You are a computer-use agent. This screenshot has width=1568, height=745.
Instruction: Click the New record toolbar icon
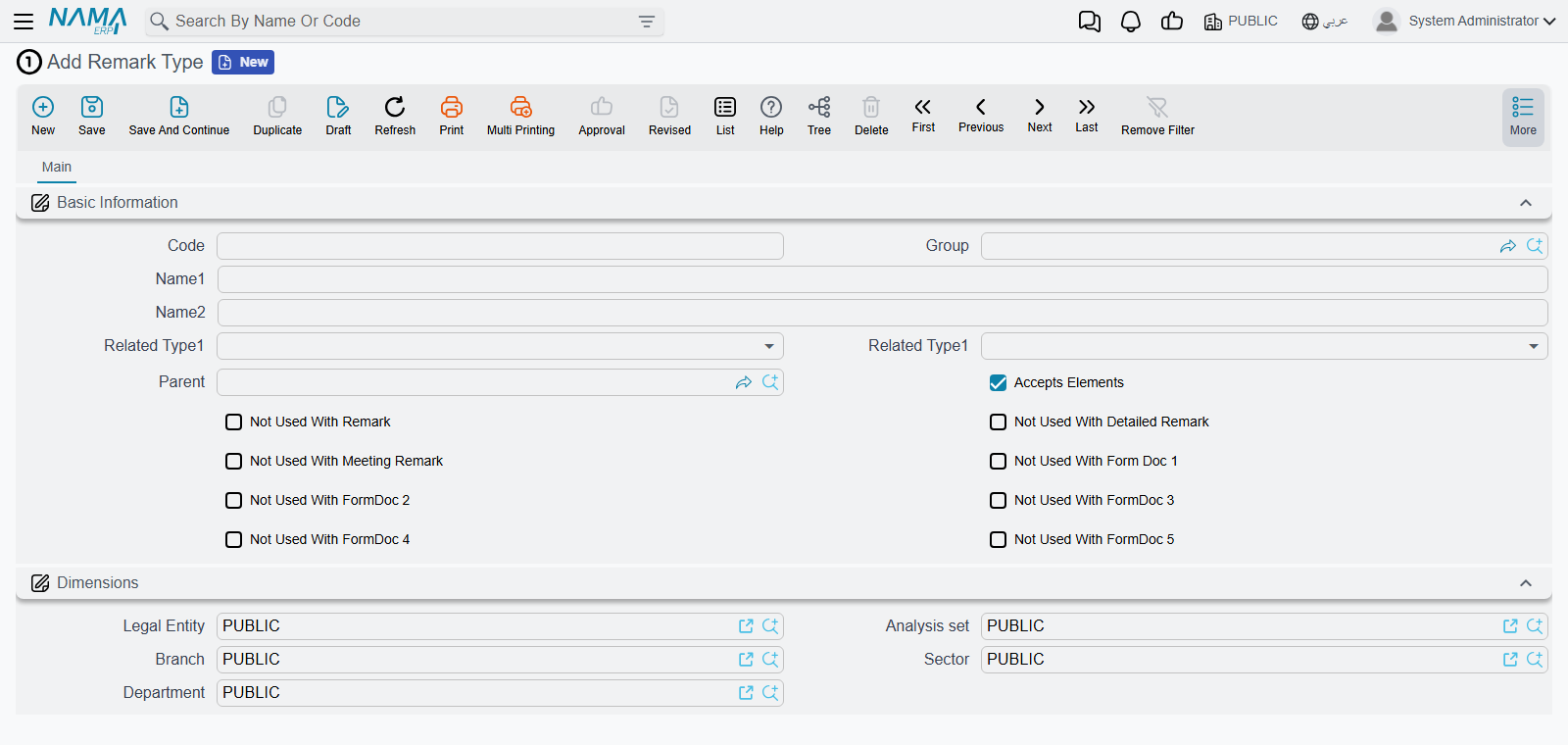(43, 107)
